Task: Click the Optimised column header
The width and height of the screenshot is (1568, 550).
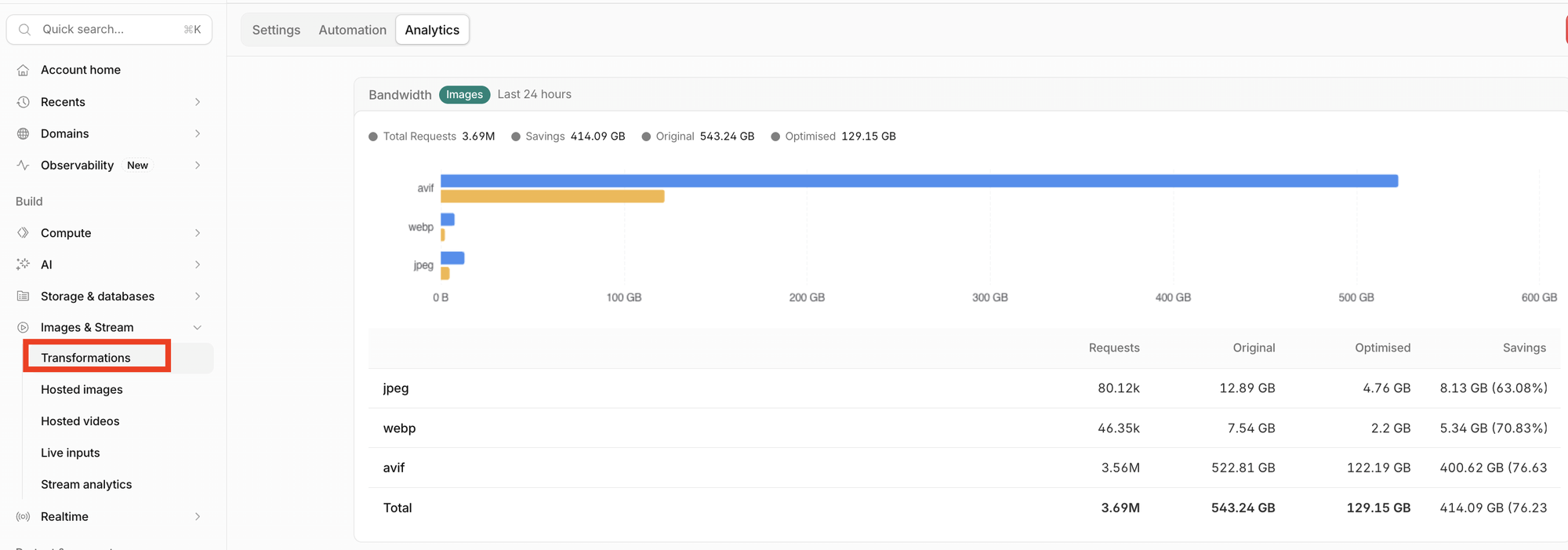Action: (x=1382, y=348)
